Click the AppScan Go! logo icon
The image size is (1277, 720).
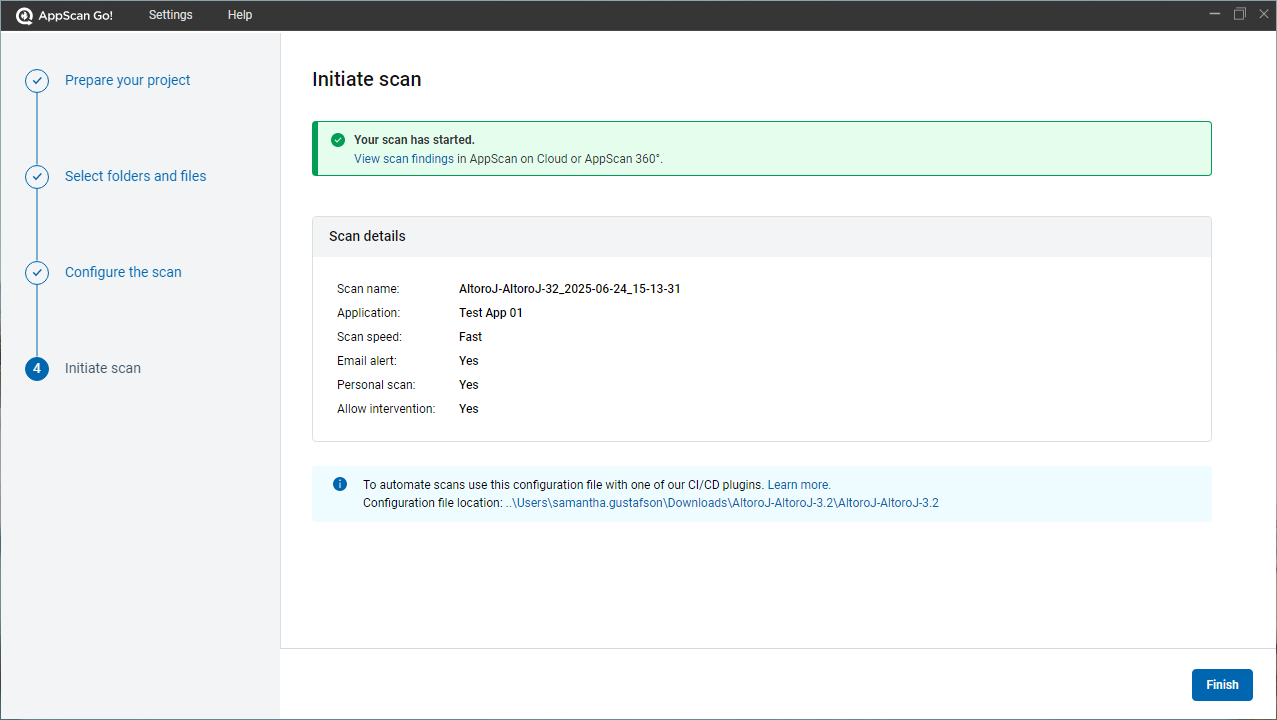[25, 15]
